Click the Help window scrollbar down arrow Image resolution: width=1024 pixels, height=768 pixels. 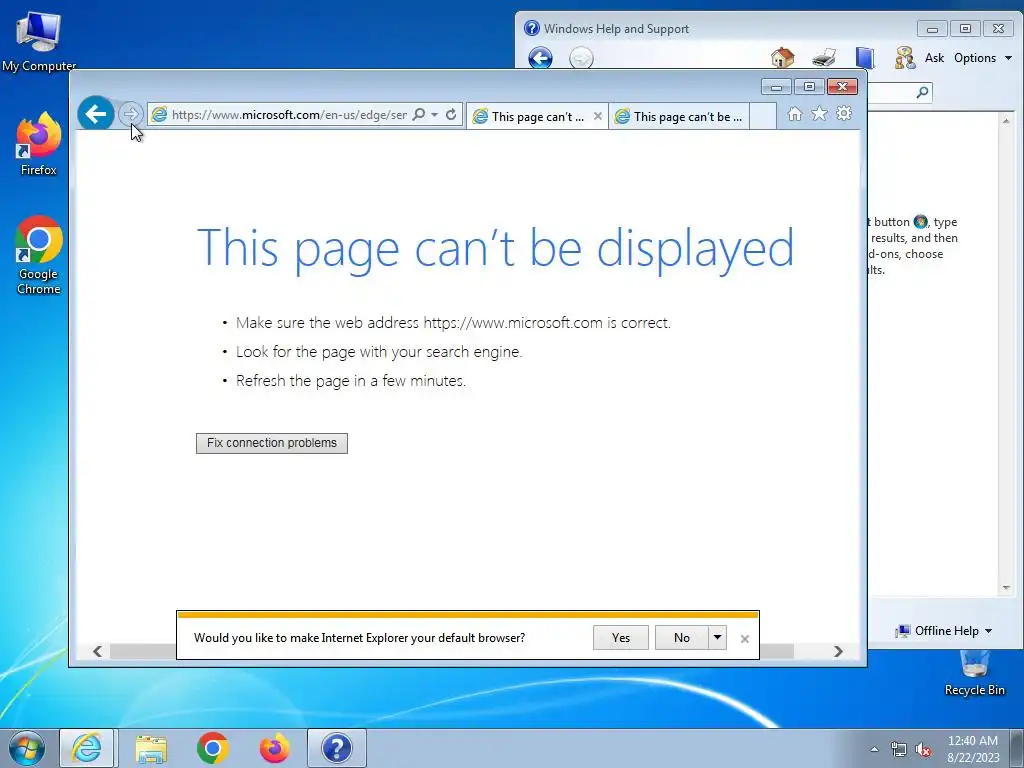tap(1006, 588)
